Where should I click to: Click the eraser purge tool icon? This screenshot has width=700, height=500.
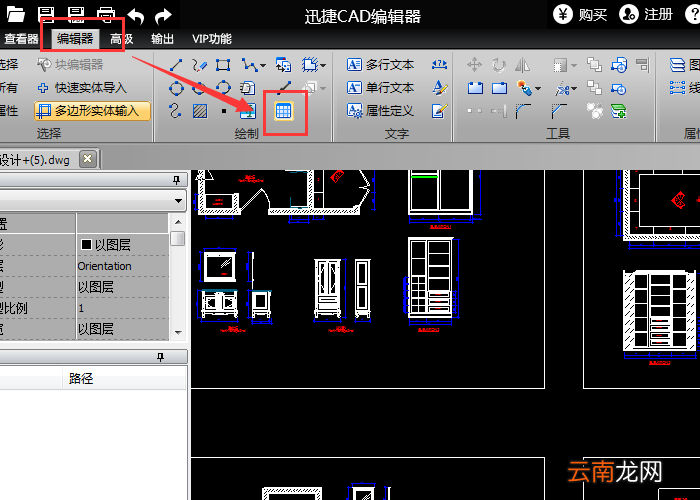(x=525, y=88)
